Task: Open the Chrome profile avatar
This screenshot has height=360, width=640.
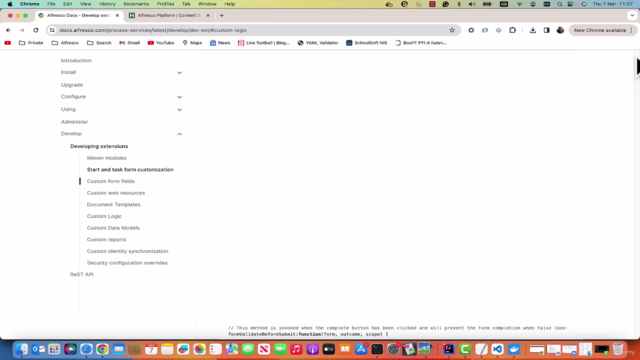Action: [x=560, y=30]
